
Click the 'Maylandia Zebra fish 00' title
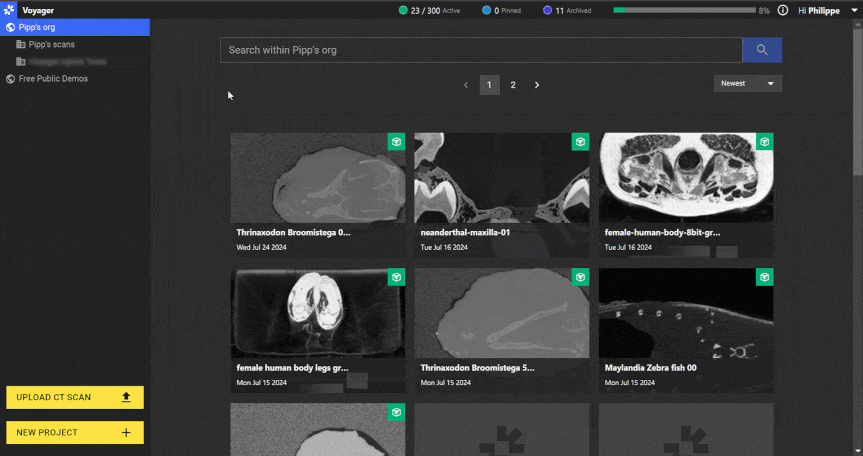(x=651, y=368)
